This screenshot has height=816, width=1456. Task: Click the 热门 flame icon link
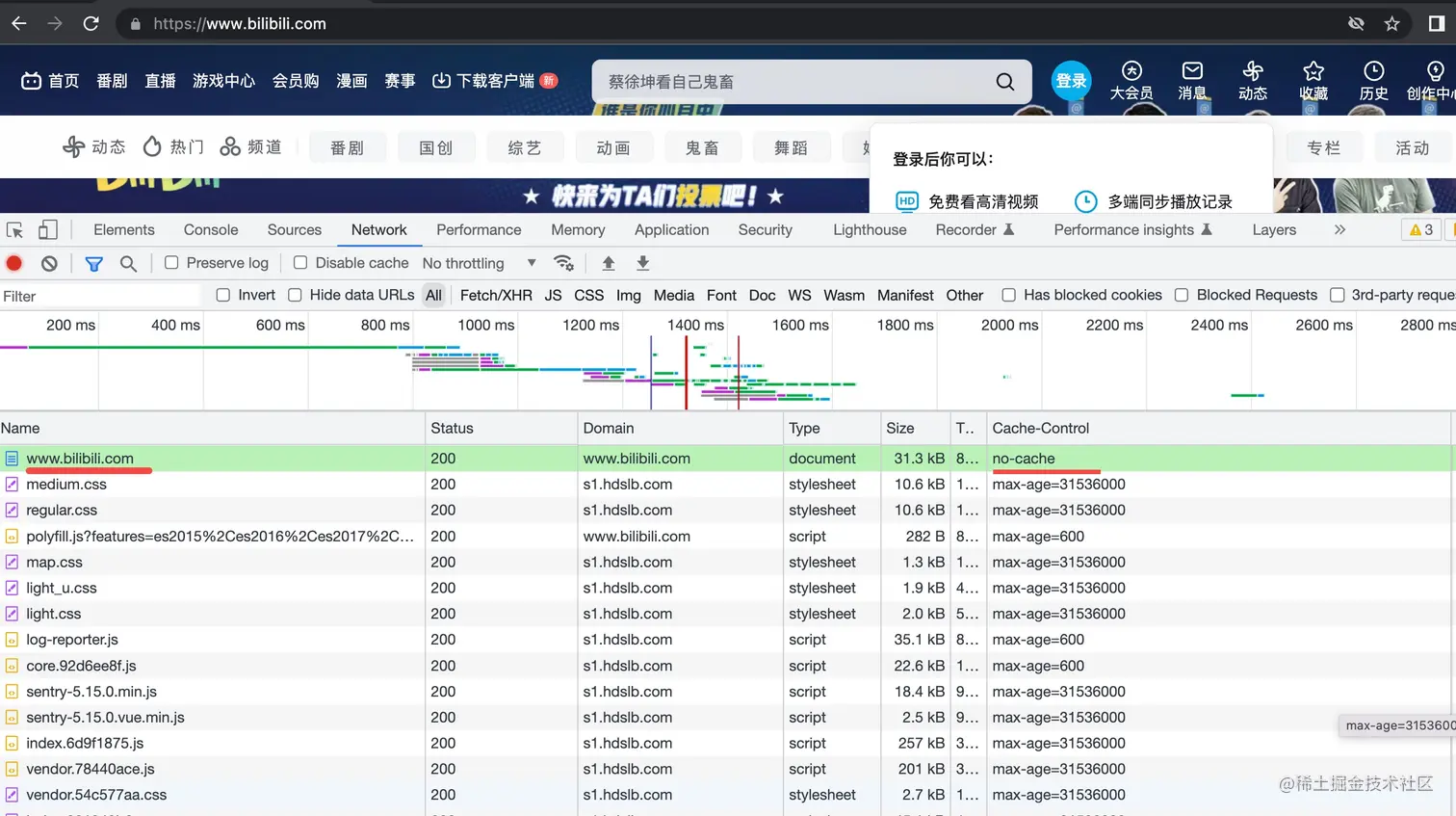tap(173, 146)
